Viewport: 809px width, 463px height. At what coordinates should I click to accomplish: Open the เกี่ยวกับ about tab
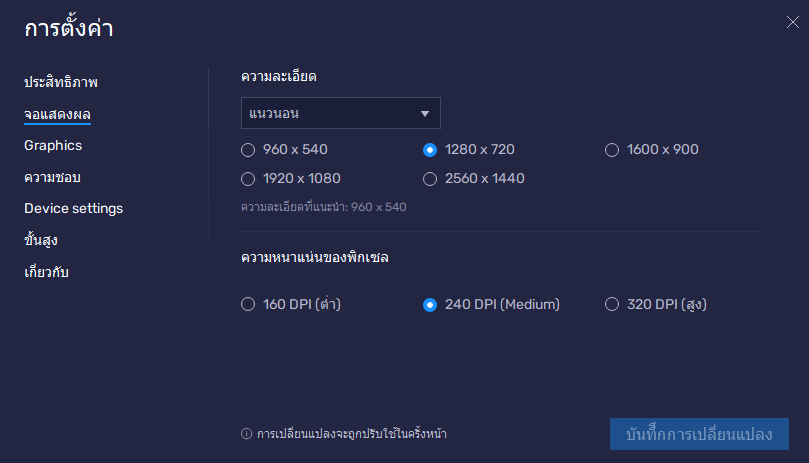(46, 272)
